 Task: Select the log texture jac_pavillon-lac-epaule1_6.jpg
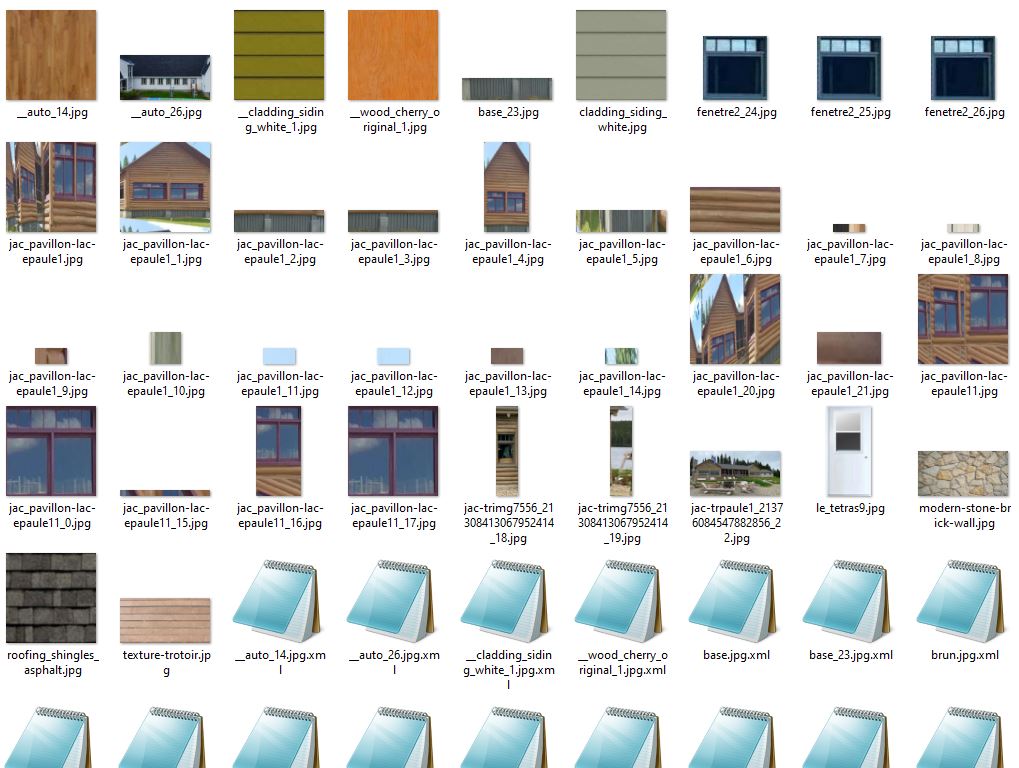pos(736,210)
